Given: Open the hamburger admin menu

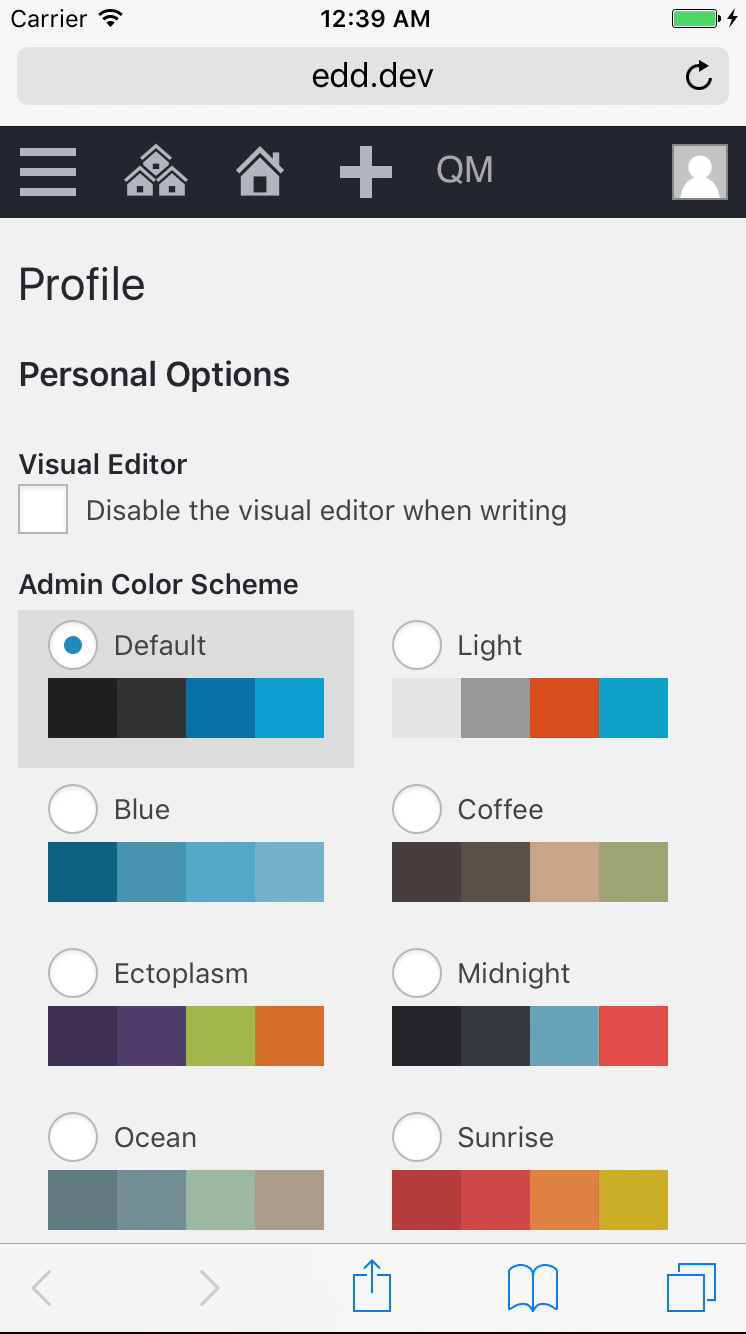Looking at the screenshot, I should click(x=48, y=171).
